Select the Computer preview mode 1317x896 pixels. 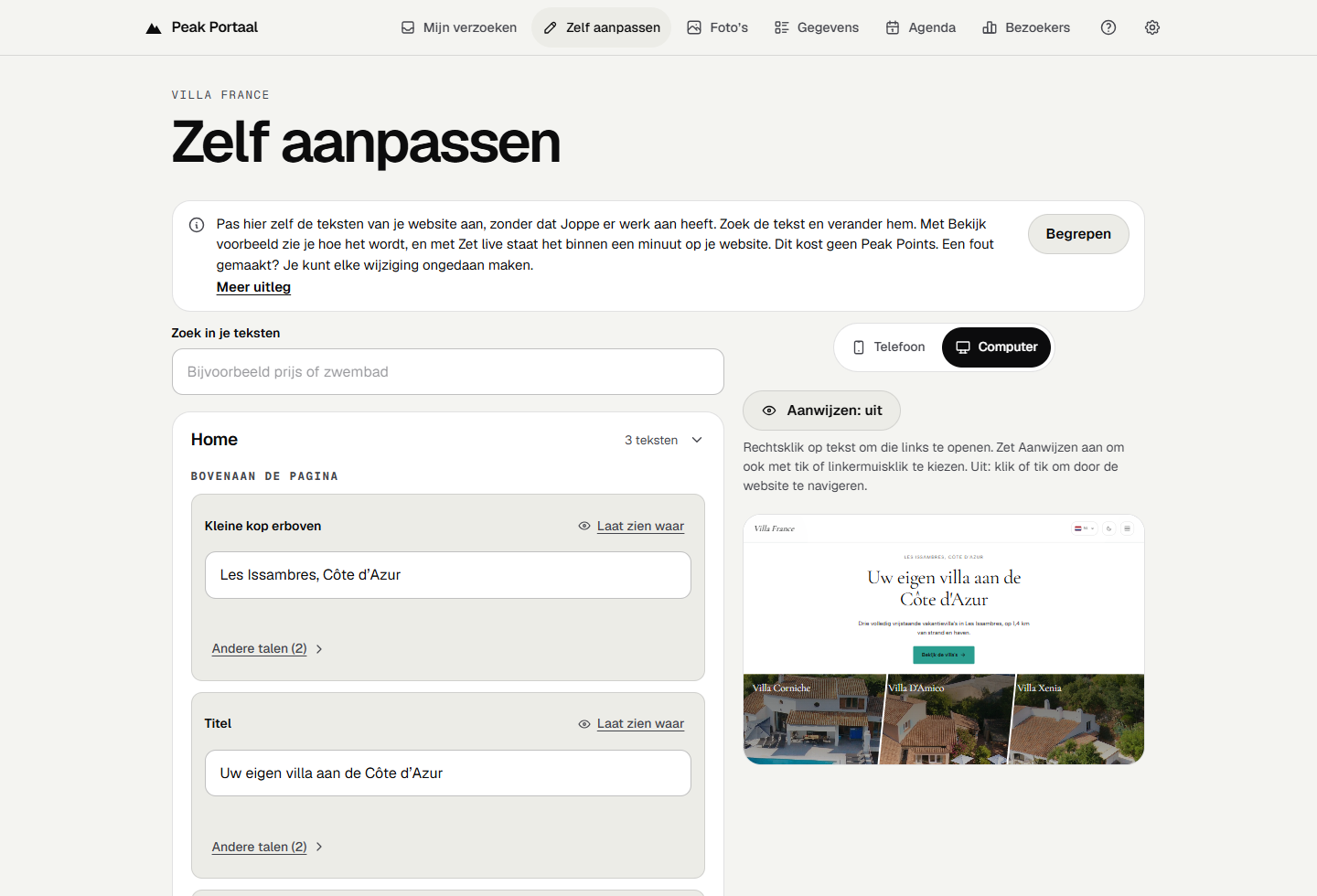[x=997, y=347]
